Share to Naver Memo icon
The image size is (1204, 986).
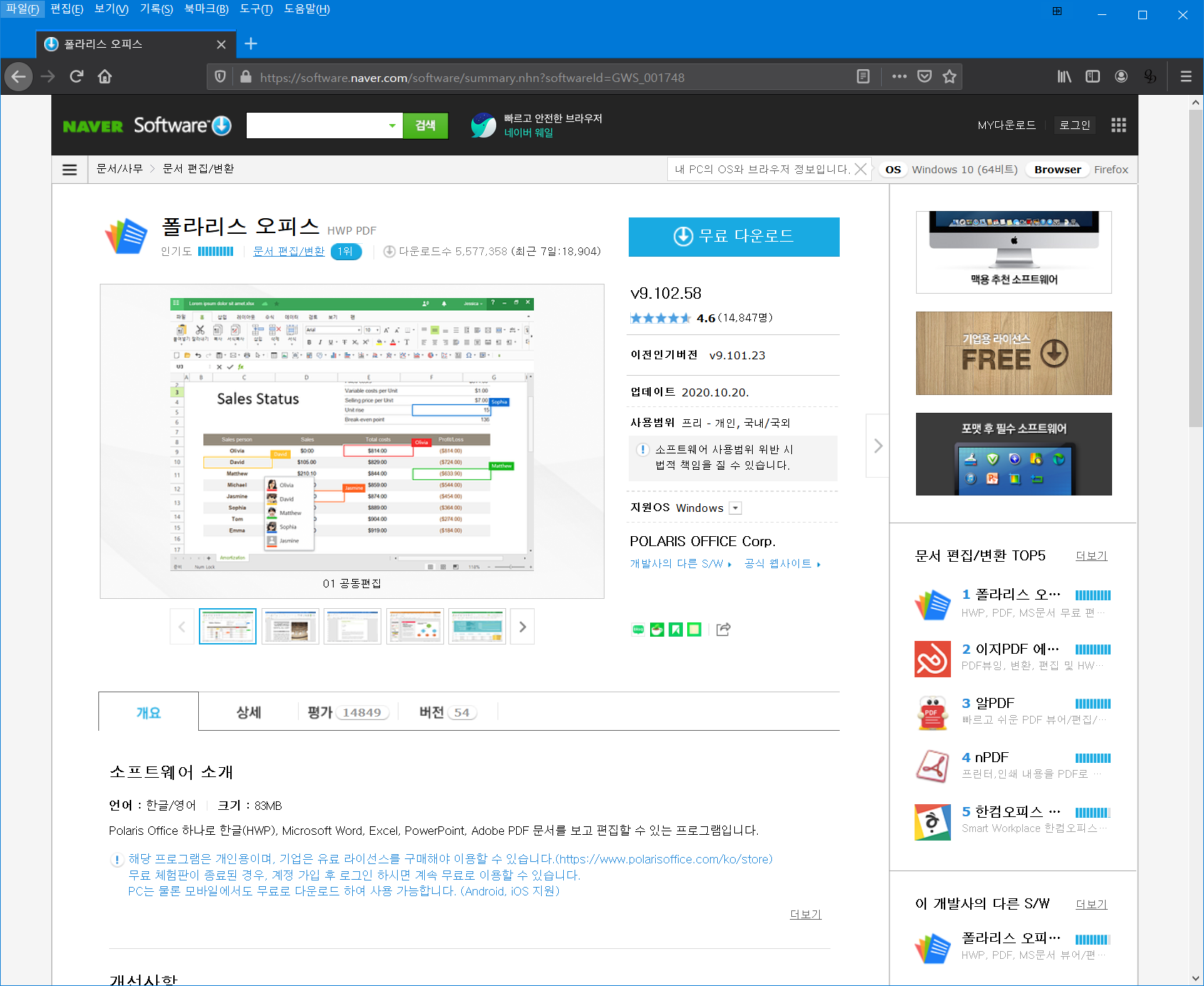pos(694,630)
